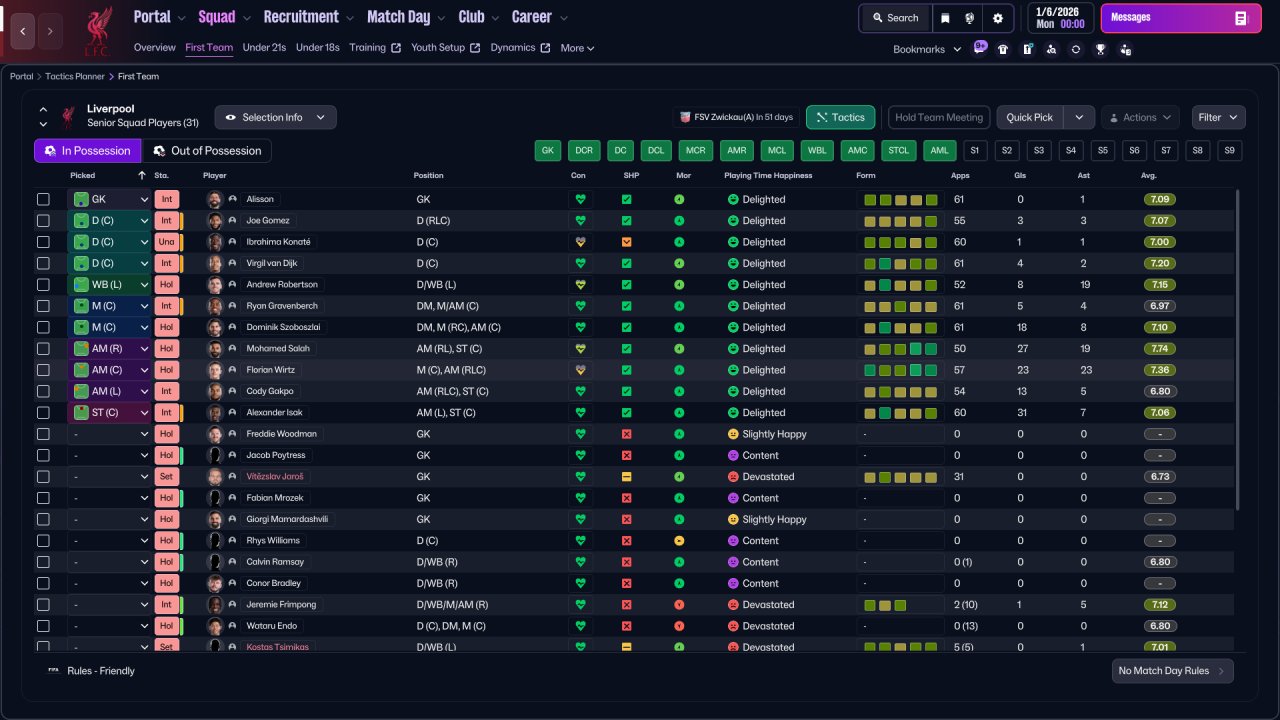This screenshot has width=1280, height=720.
Task: Open the Selection Info dropdown
Action: [x=275, y=117]
